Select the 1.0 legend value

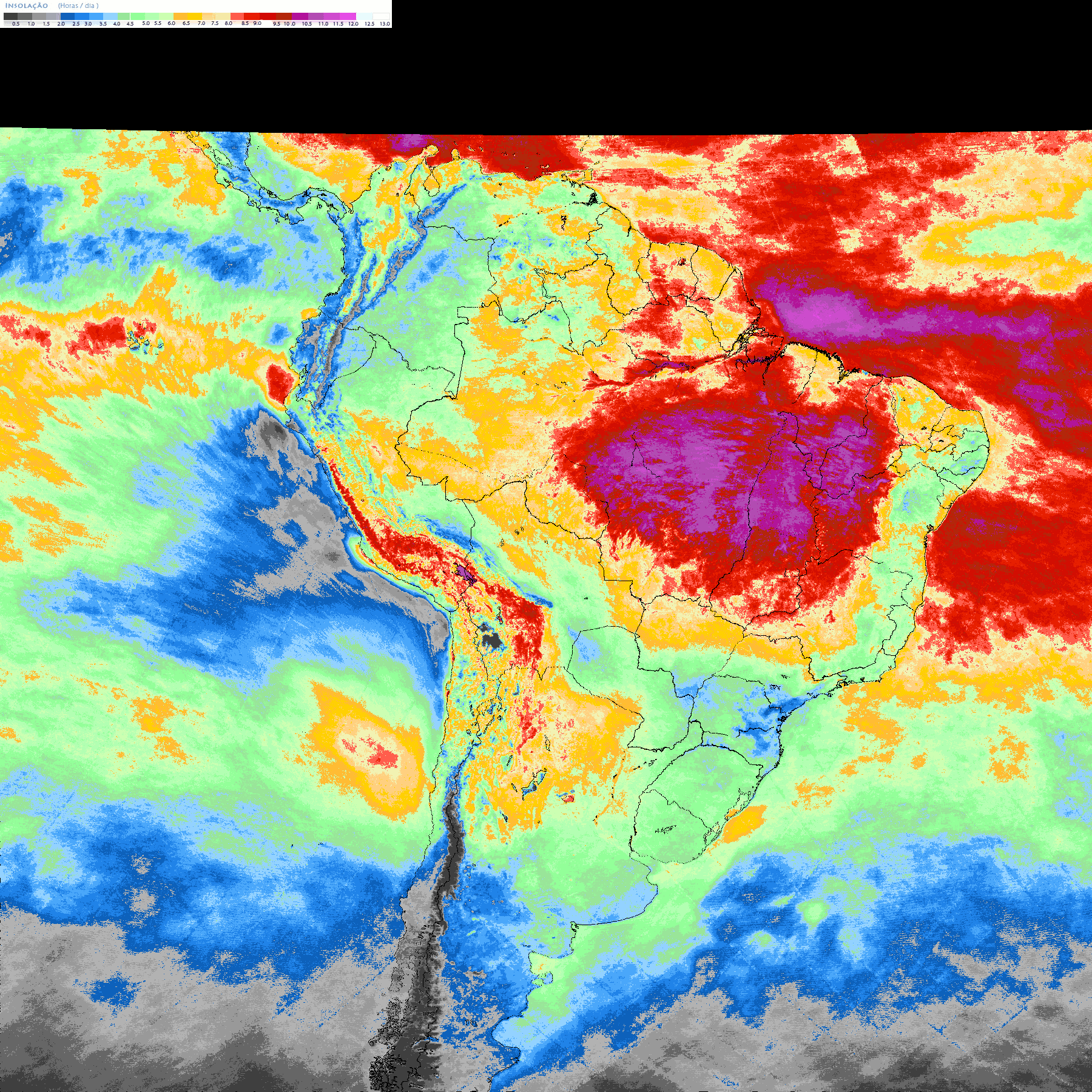tap(31, 24)
